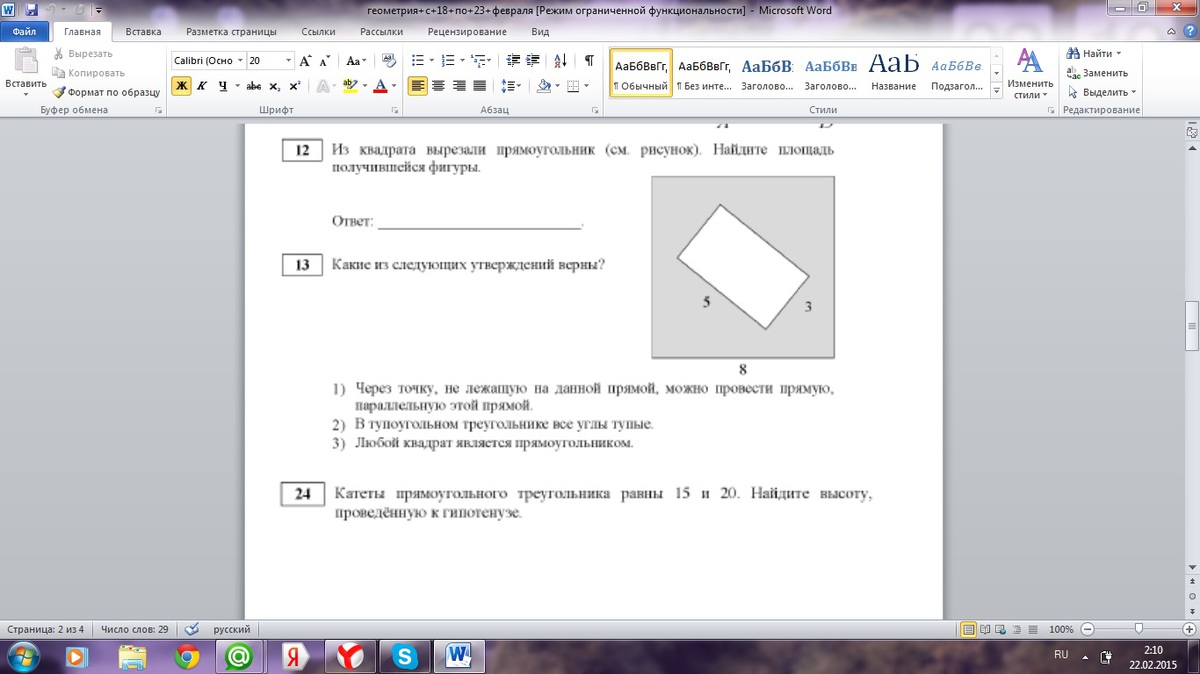Toggle bold (Ж) formatting off
Image resolution: width=1200 pixels, height=674 pixels.
181,86
